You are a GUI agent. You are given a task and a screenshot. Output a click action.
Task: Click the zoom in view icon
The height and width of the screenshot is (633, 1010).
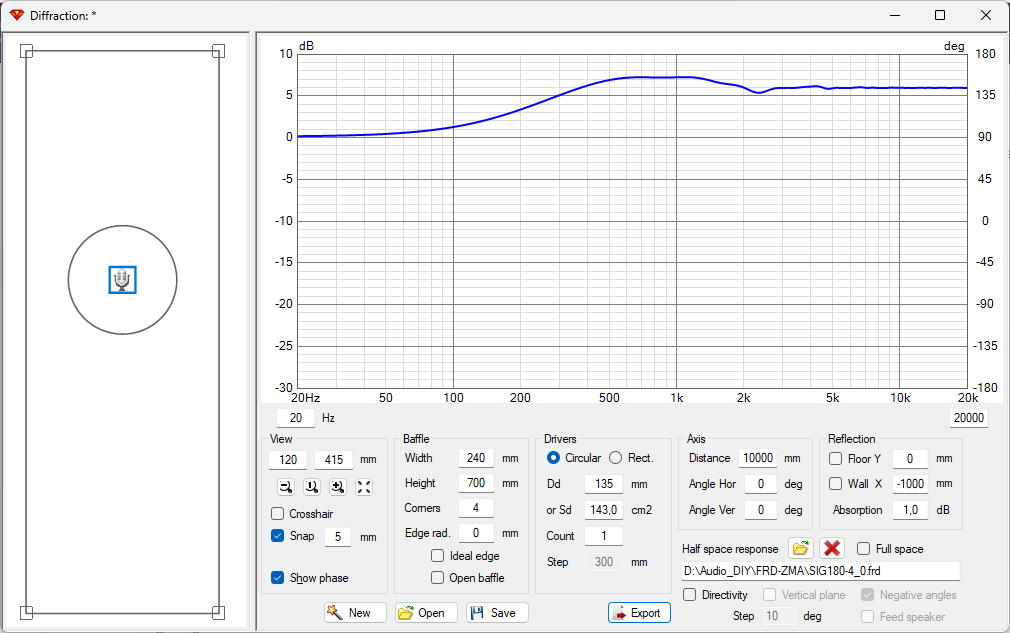[338, 487]
